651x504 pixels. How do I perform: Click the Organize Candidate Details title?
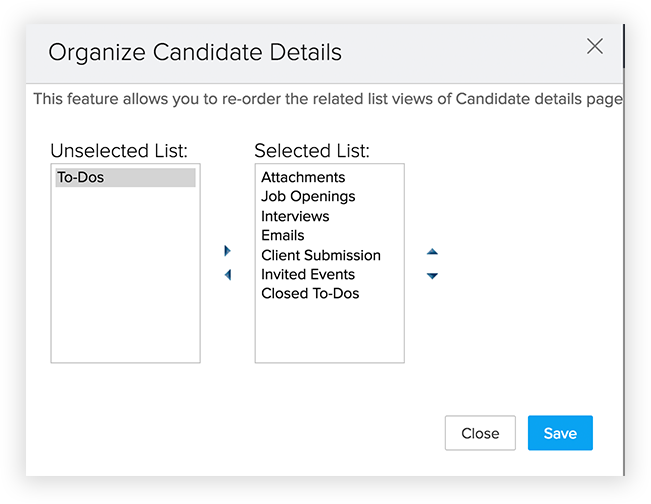coord(195,53)
